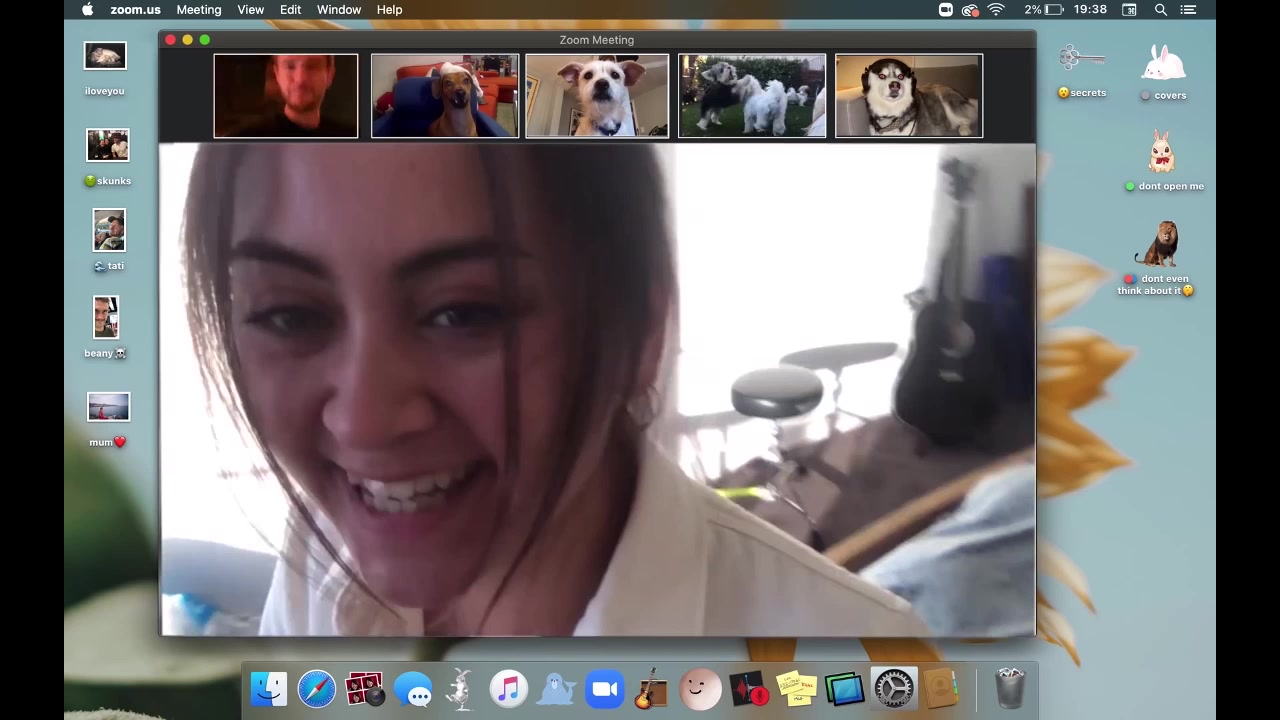Click the Zoom Meeting title bar text

tap(597, 40)
